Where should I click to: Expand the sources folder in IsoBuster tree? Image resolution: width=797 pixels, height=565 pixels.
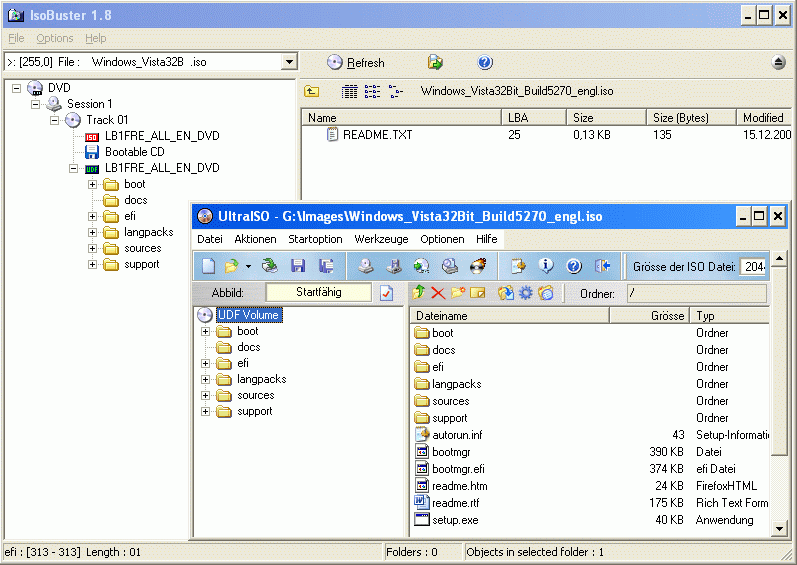93,248
